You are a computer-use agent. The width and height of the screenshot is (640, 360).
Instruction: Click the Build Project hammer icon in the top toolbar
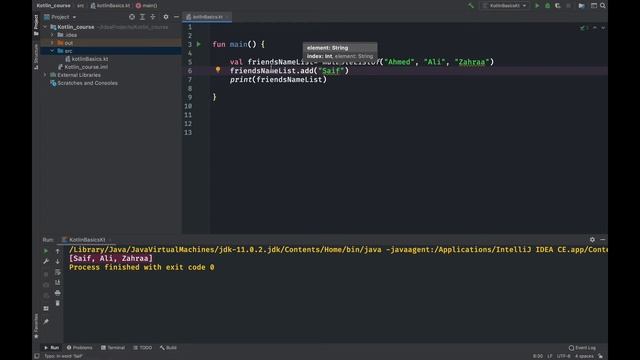point(471,6)
